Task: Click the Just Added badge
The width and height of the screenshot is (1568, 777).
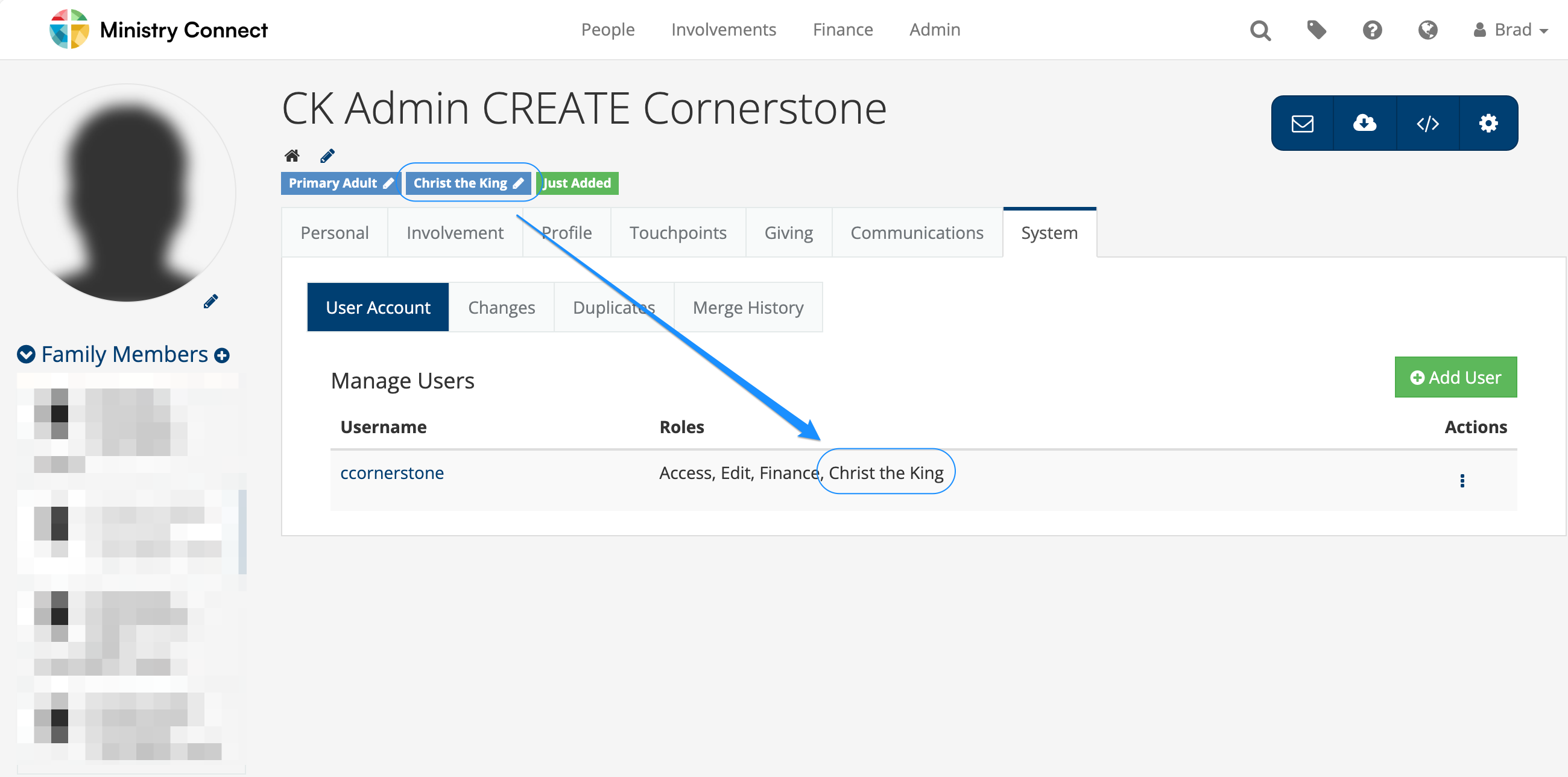Action: (x=577, y=183)
